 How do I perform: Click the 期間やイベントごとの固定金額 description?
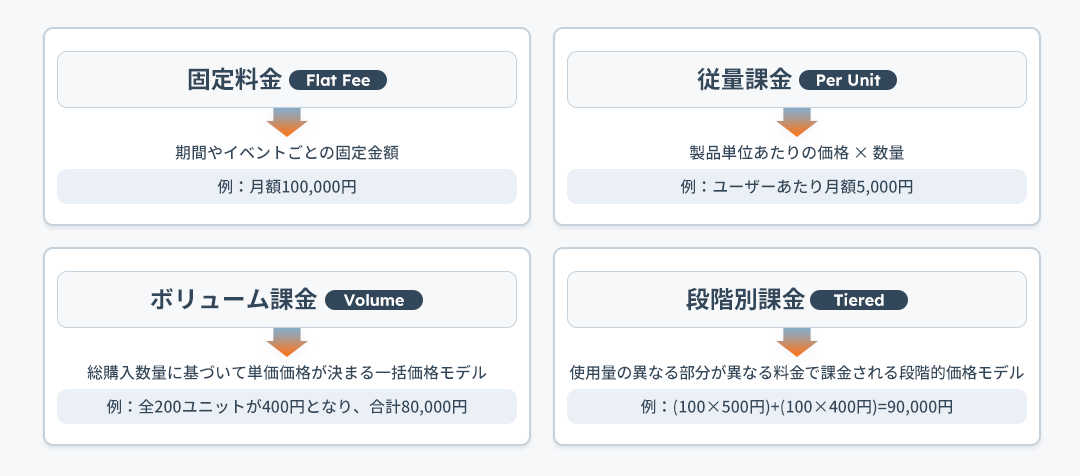click(x=287, y=153)
